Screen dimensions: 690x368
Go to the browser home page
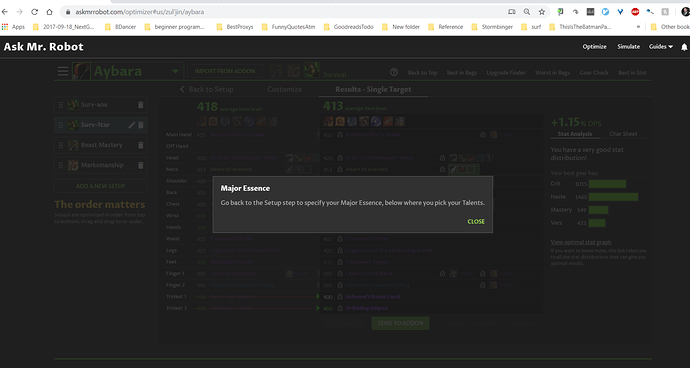coord(49,12)
